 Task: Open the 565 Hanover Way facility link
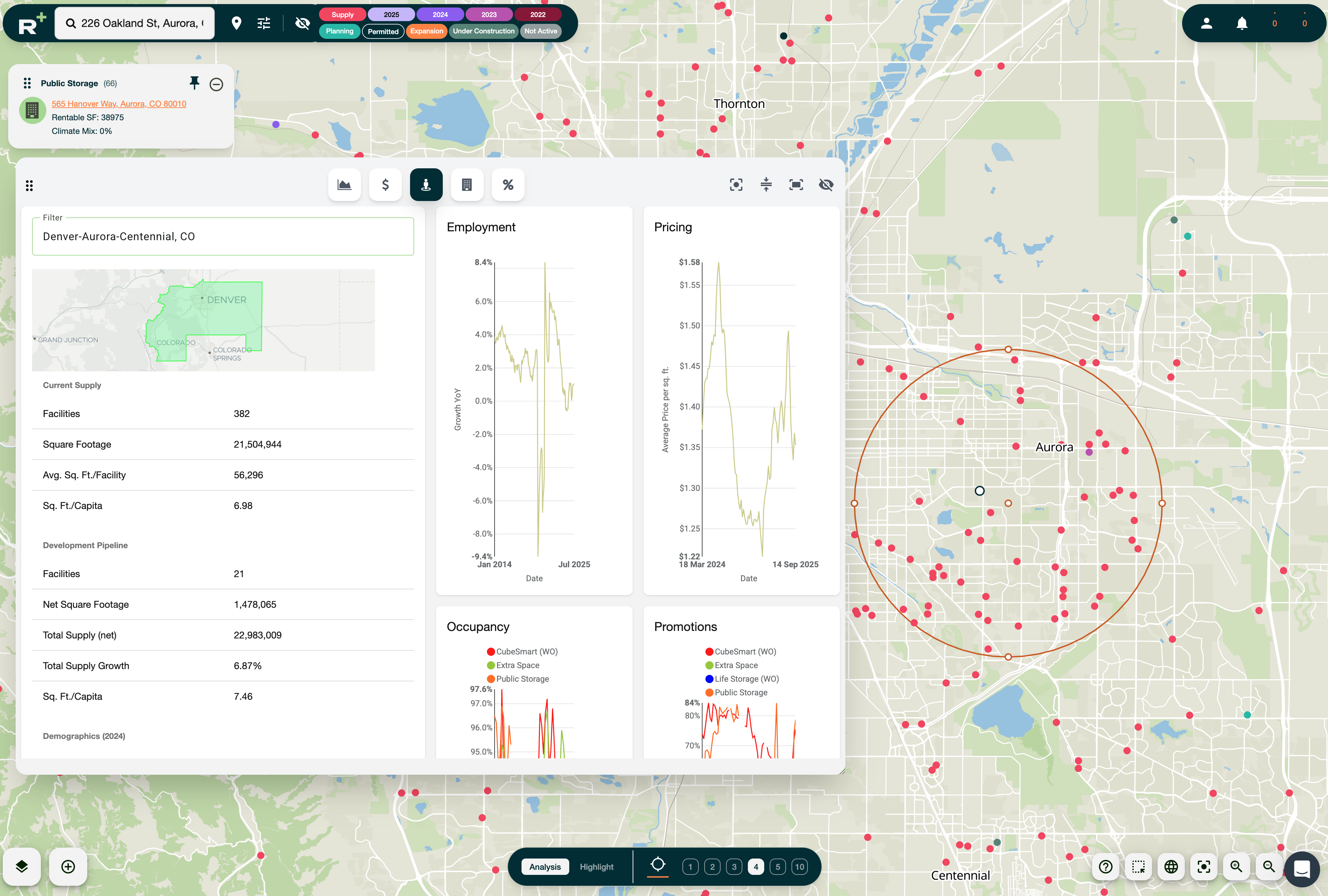pyautogui.click(x=118, y=103)
